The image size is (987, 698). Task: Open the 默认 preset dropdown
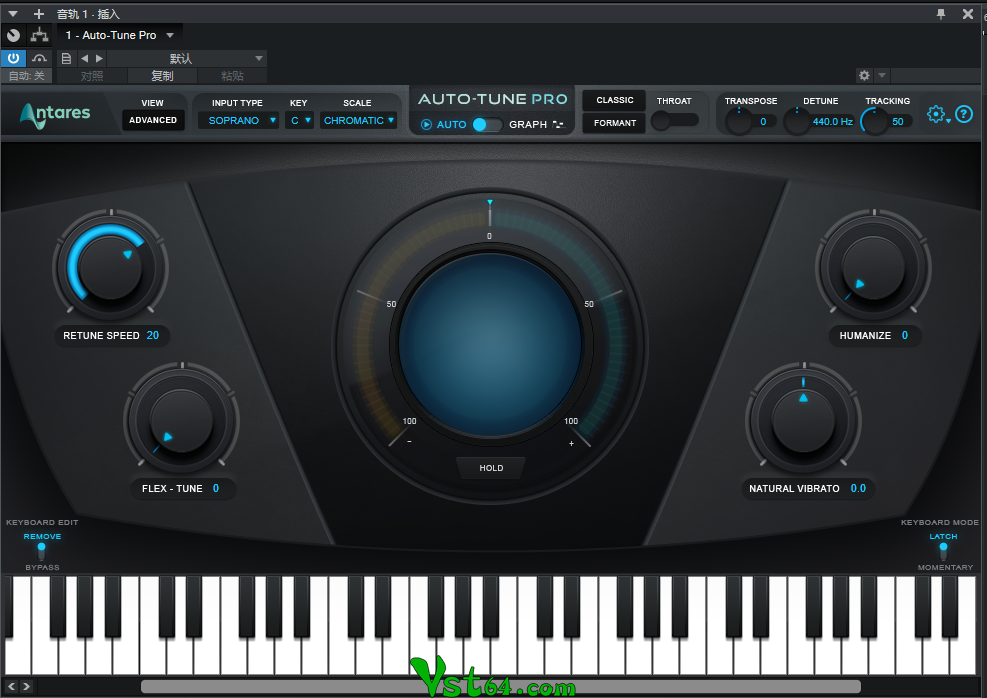click(x=187, y=59)
